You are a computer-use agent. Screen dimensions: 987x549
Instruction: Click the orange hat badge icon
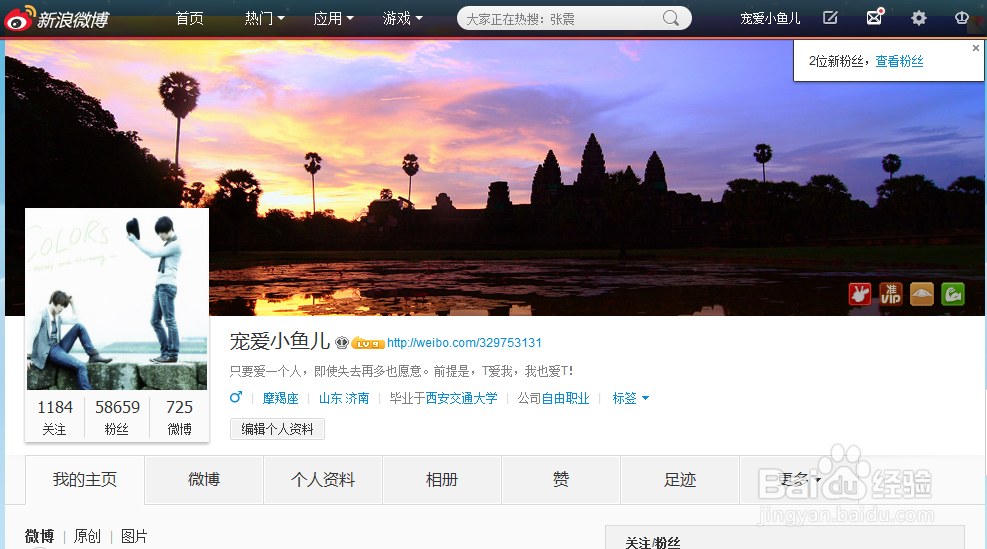point(922,294)
